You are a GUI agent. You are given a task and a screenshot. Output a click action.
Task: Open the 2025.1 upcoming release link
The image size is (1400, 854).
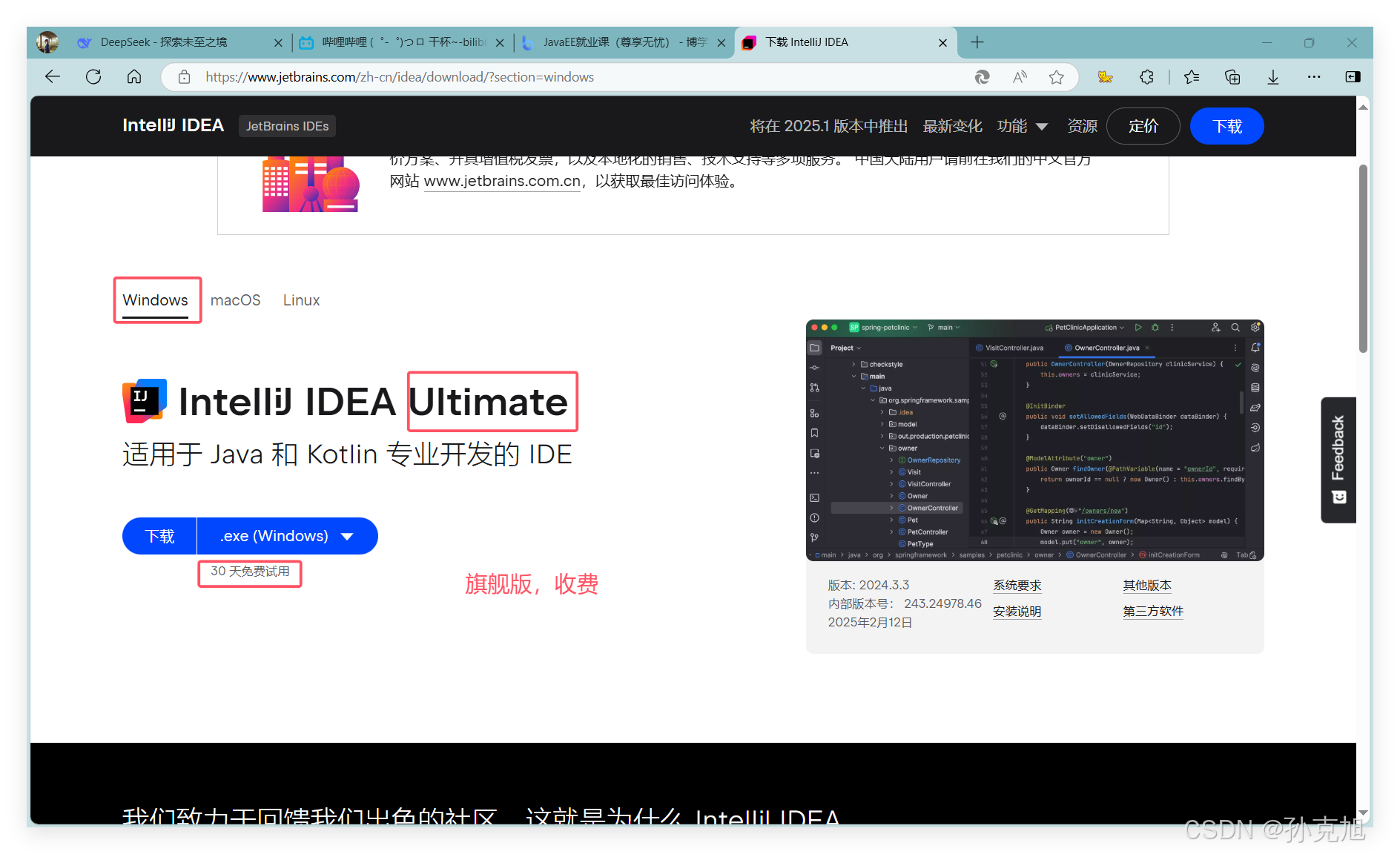point(828,126)
